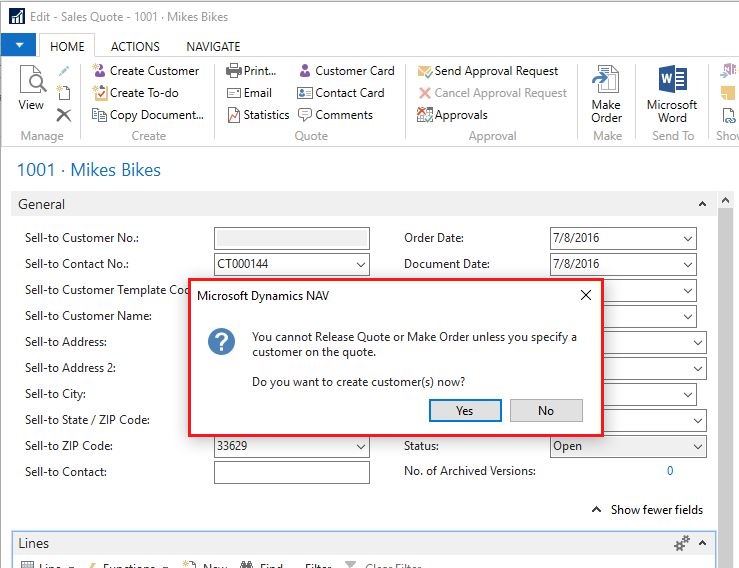
Task: Open Copy Document from the ribbon
Action: click(x=148, y=115)
